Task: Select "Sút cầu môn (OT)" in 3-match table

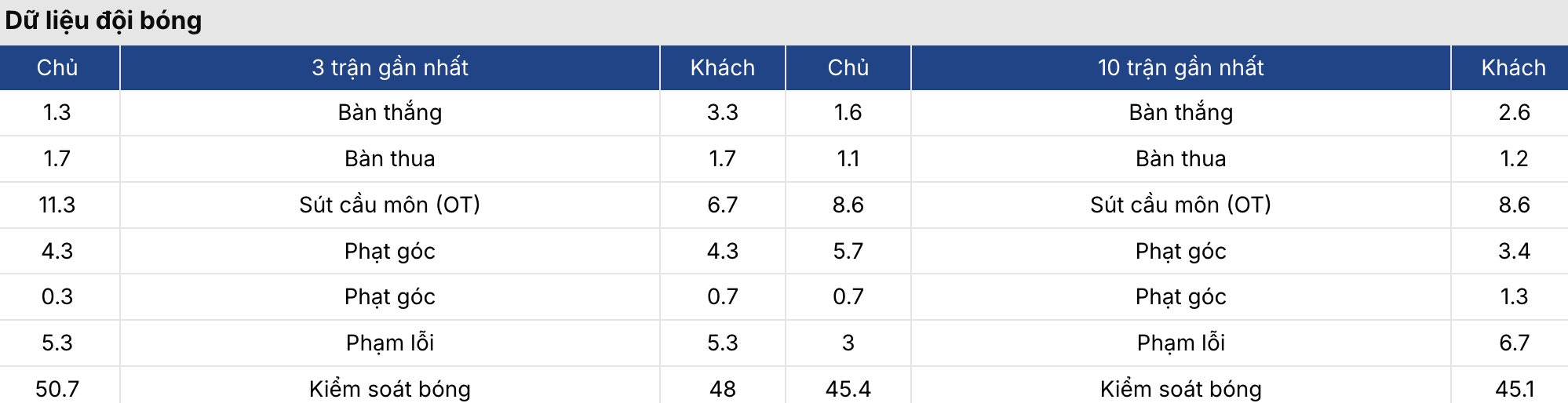Action: point(389,205)
